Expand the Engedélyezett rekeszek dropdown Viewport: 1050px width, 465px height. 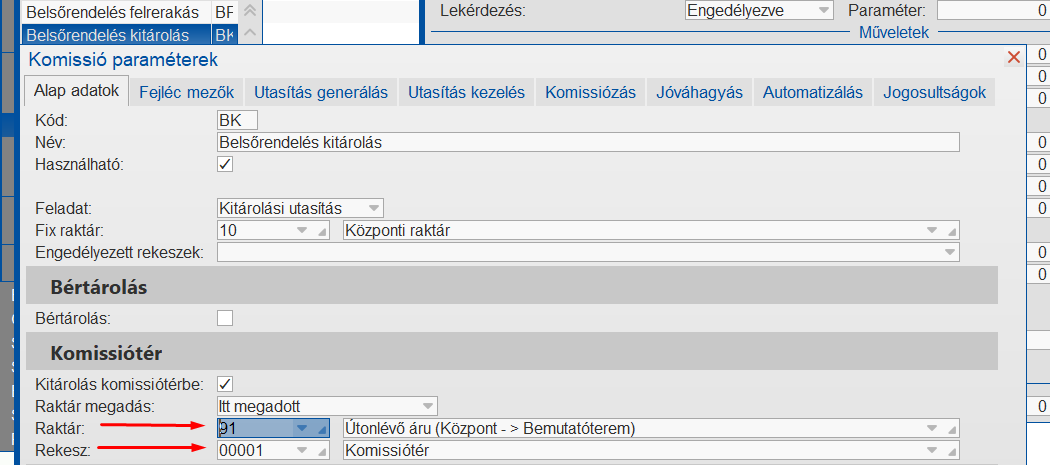(949, 252)
